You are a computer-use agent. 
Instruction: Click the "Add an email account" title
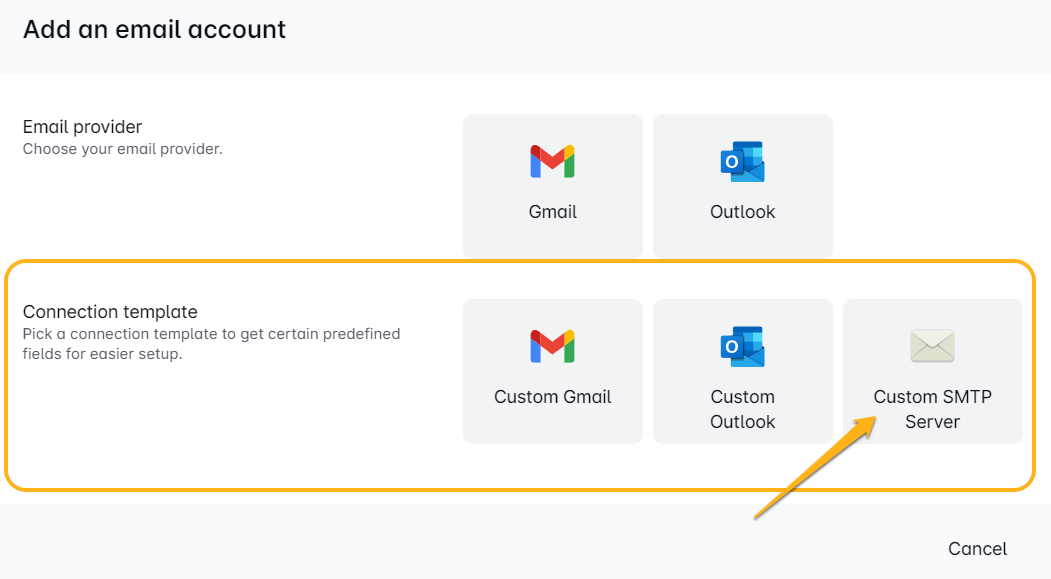coord(154,30)
